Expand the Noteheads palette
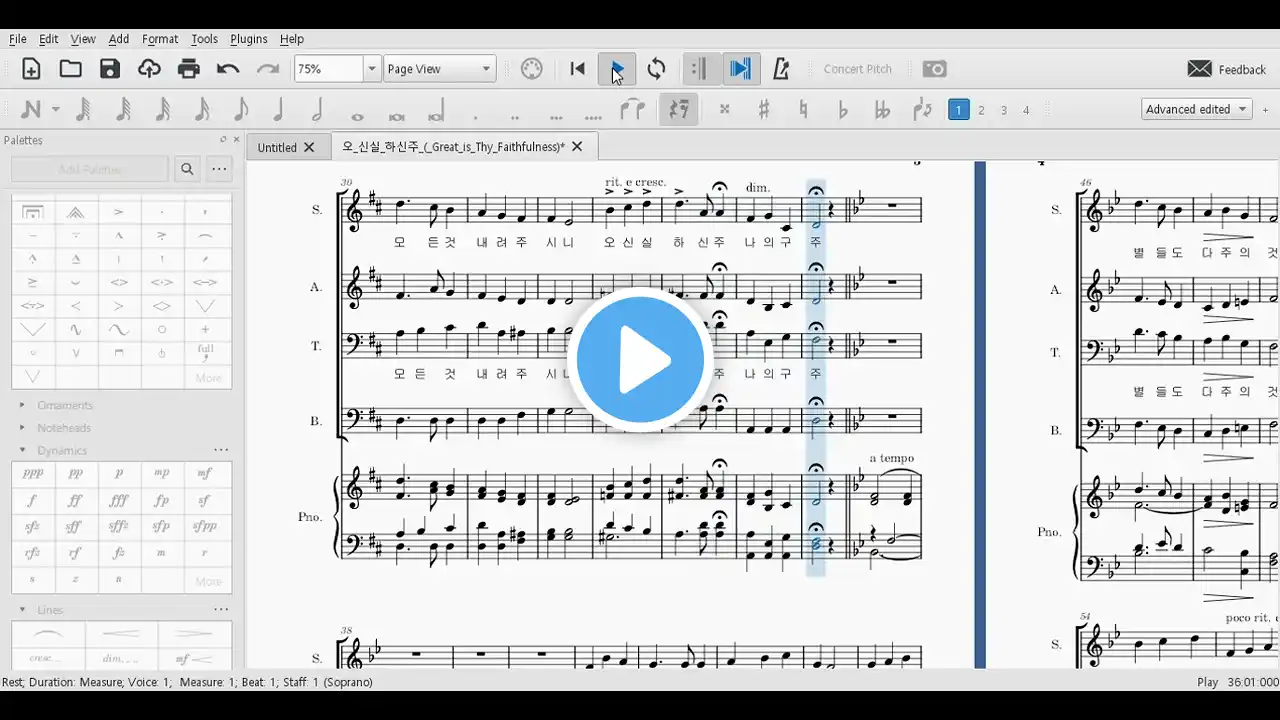 point(22,428)
